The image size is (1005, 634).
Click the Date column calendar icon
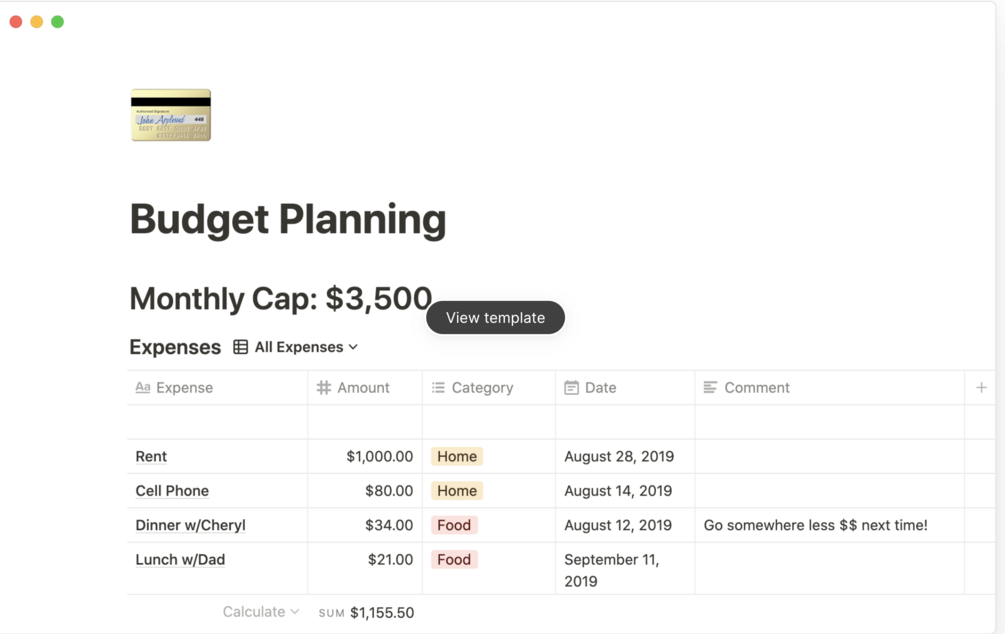tap(571, 388)
